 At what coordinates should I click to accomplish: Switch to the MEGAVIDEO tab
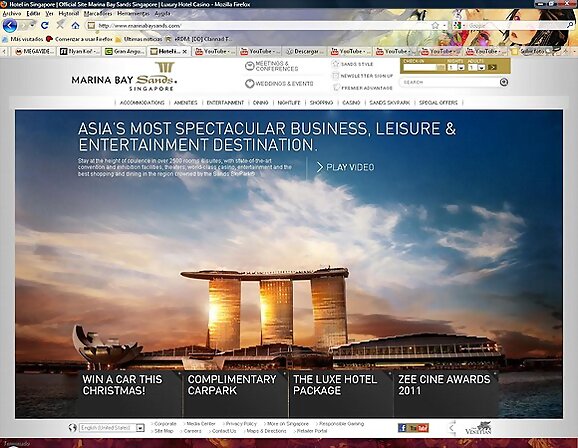35,51
